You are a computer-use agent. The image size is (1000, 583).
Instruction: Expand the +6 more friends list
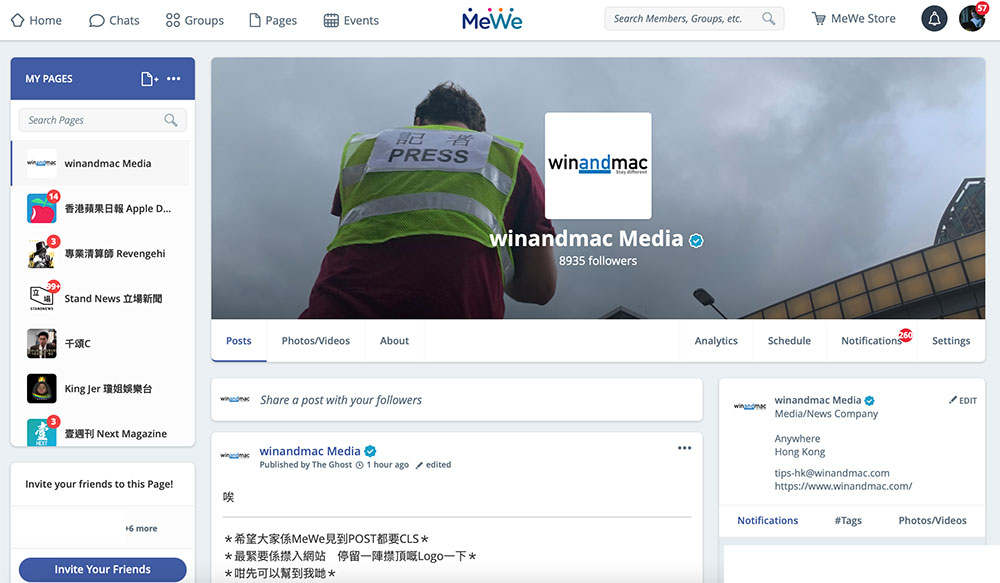point(140,528)
